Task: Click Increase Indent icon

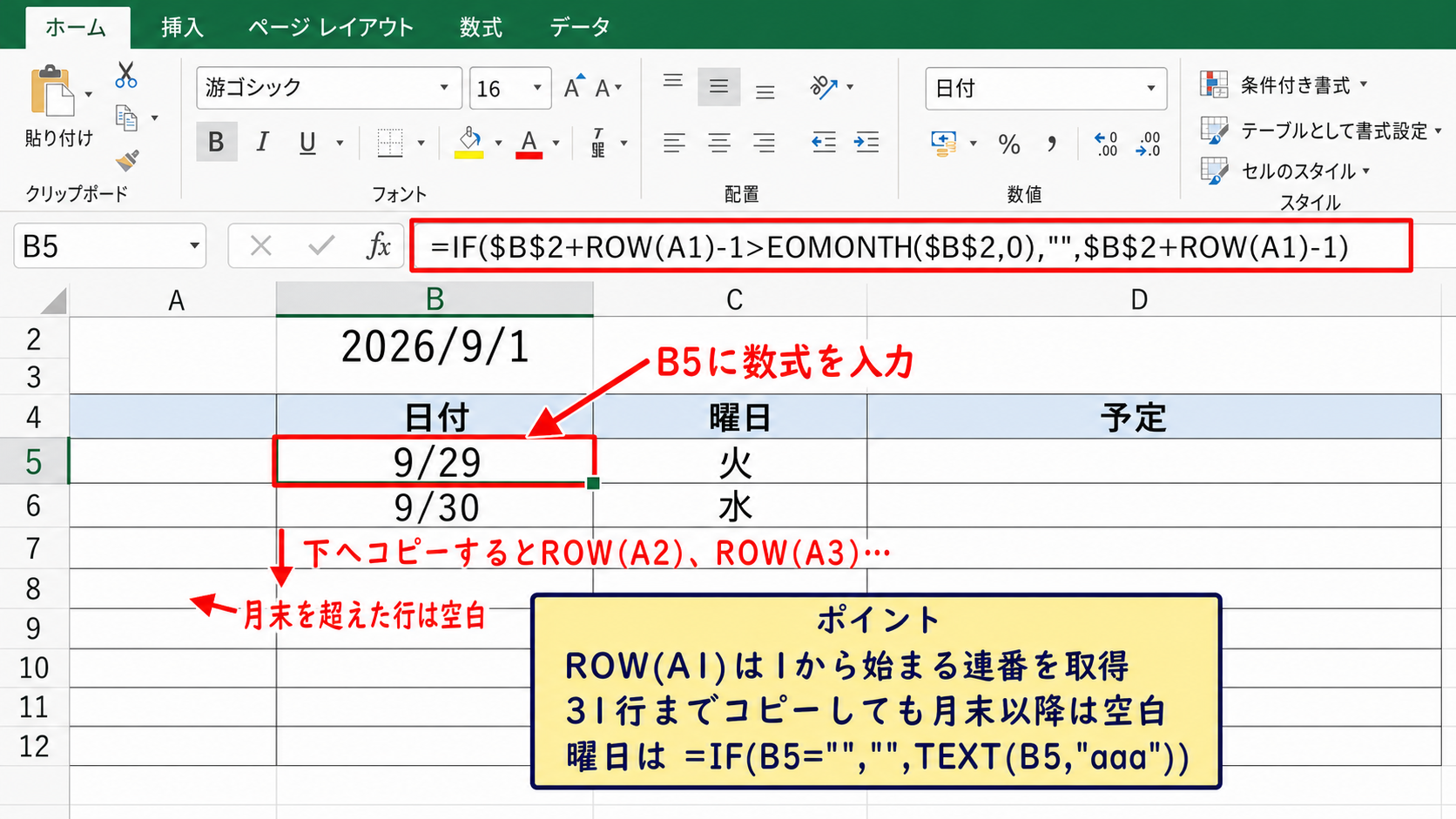Action: click(x=866, y=142)
